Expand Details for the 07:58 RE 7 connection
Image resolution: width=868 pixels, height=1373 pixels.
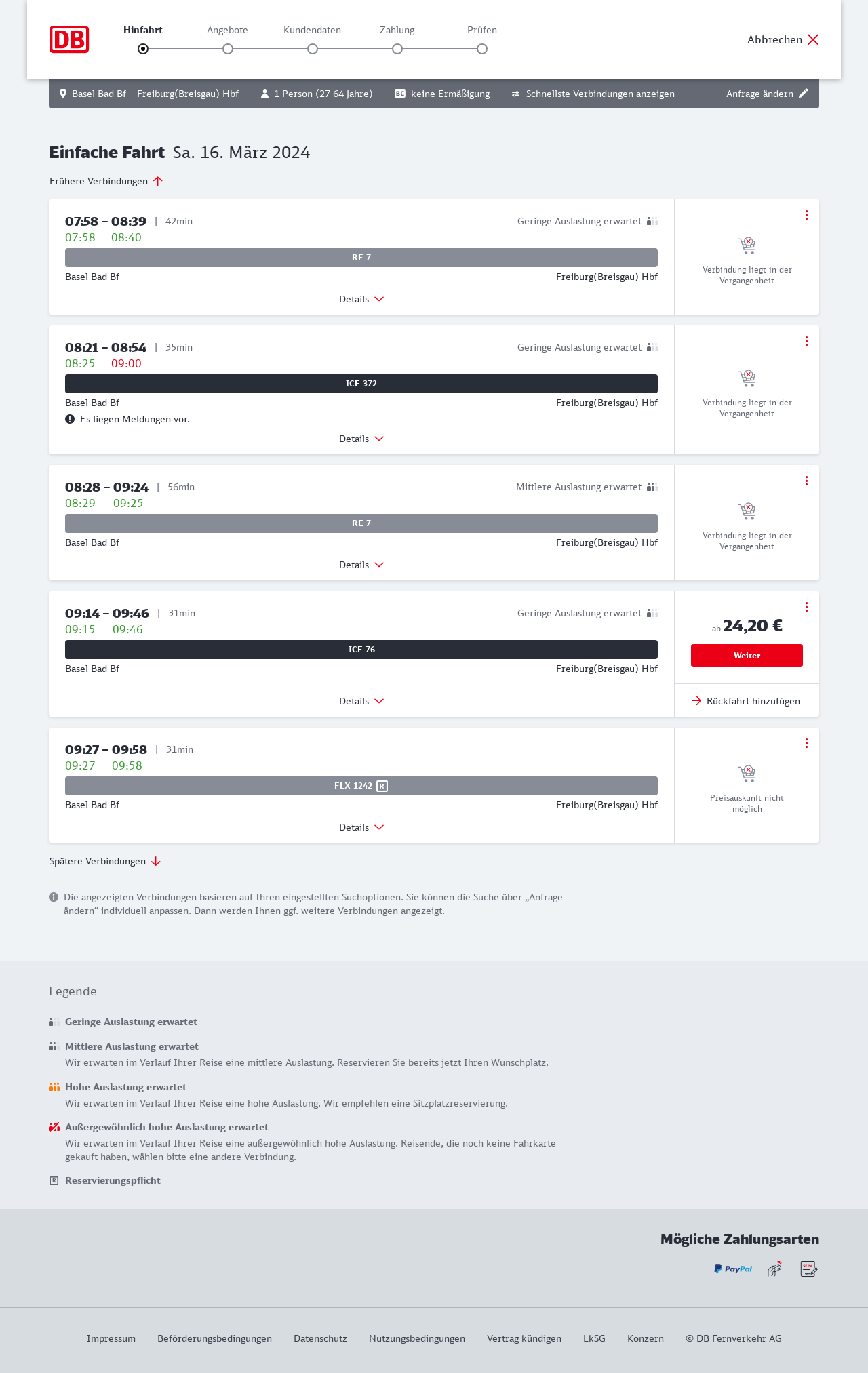pos(361,299)
